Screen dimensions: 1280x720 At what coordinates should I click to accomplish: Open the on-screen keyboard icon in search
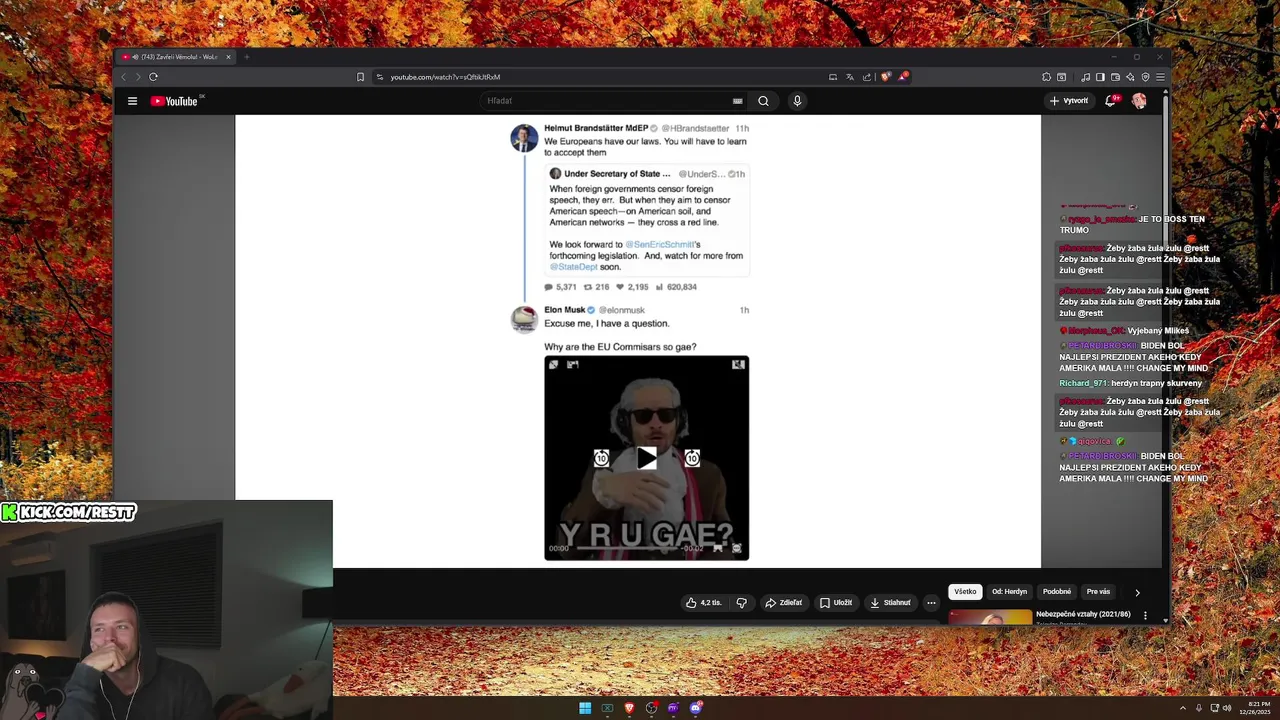tap(738, 101)
